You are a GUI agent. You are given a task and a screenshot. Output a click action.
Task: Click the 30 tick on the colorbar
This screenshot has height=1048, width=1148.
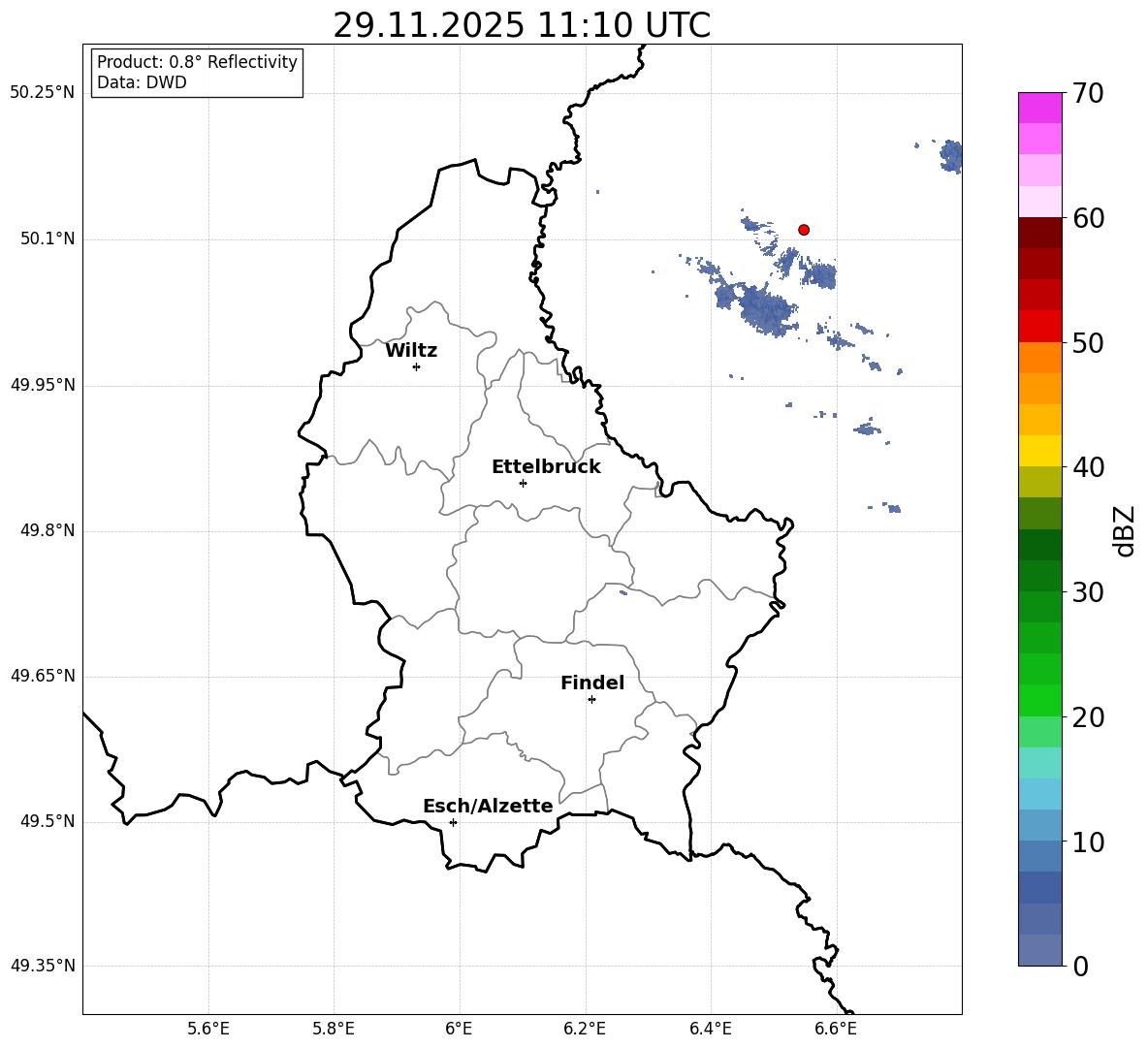(x=1087, y=591)
